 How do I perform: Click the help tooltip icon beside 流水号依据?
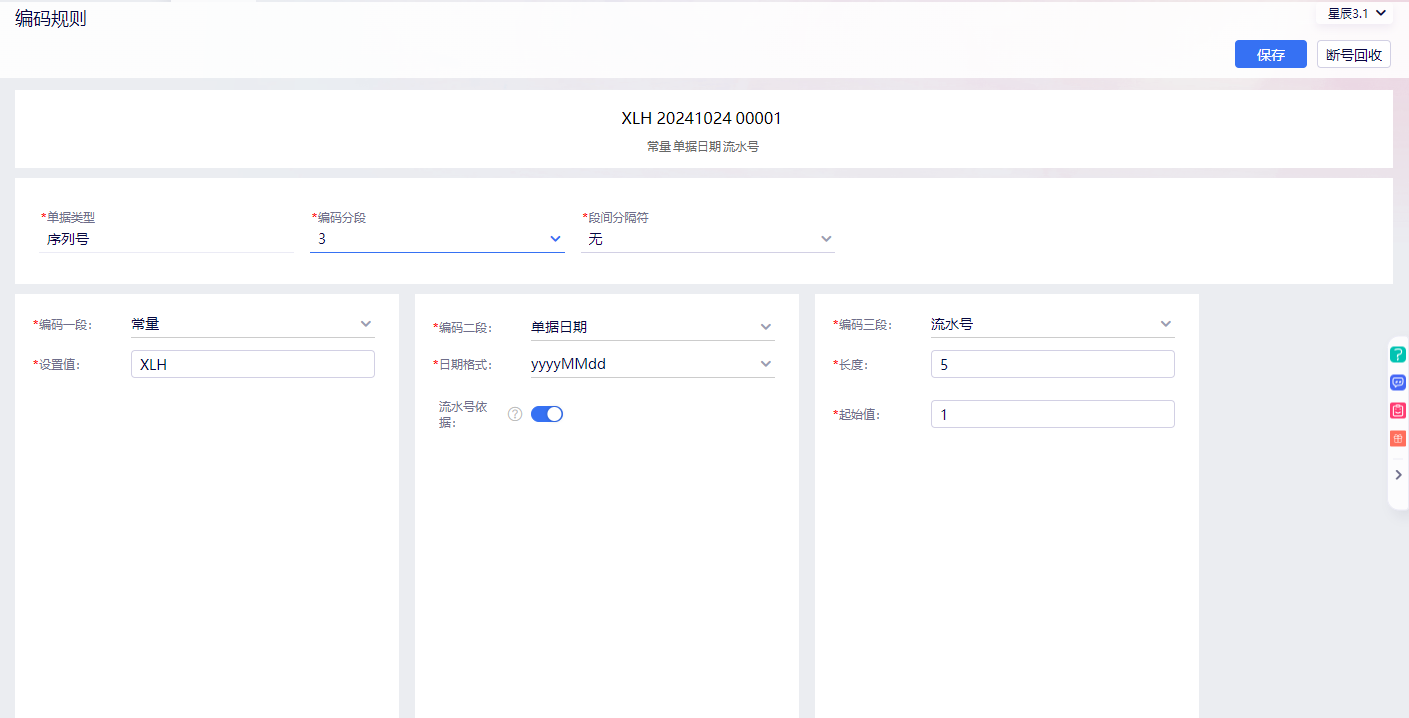[515, 414]
